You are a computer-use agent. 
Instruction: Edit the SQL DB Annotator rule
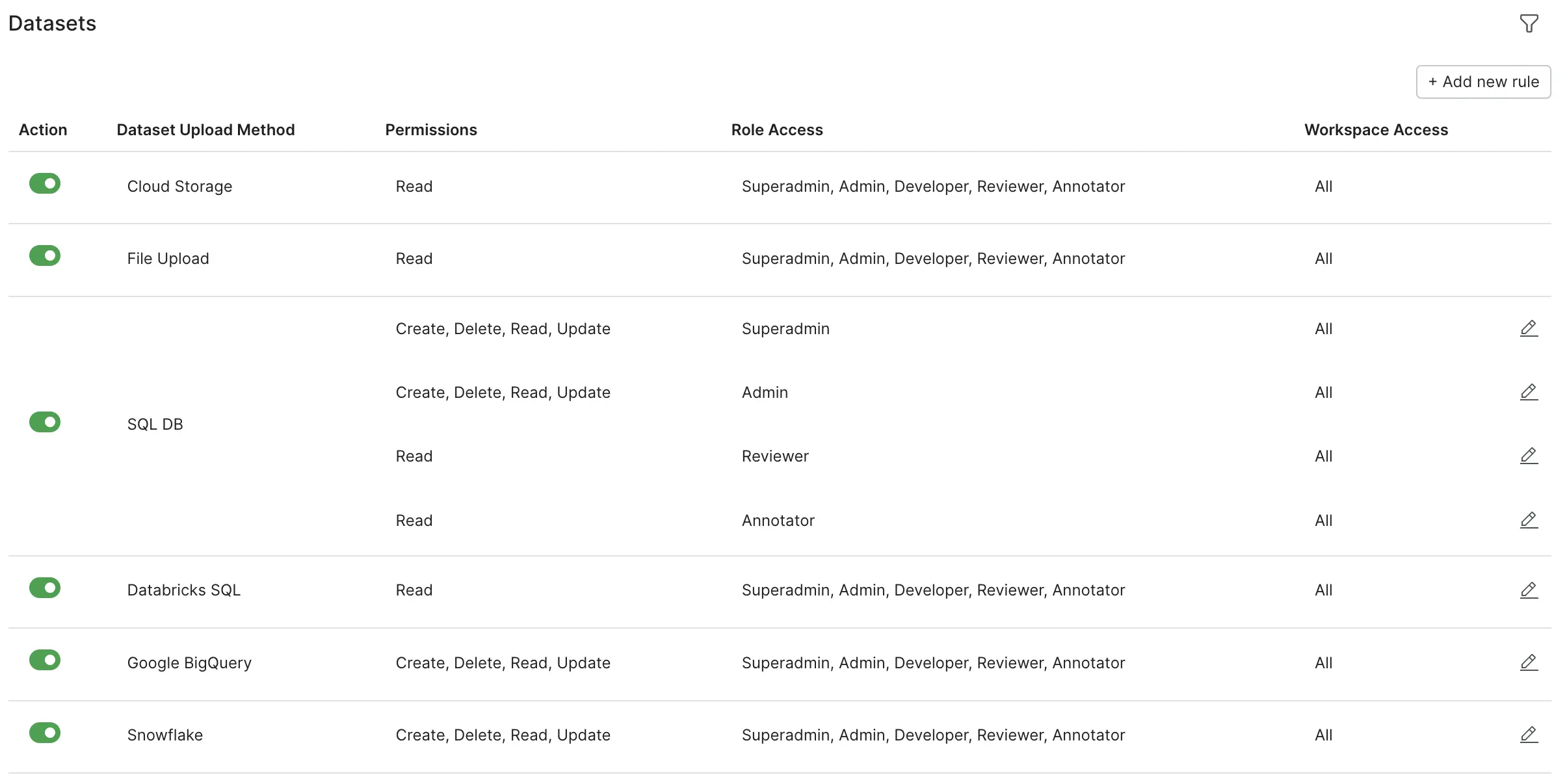click(x=1529, y=520)
